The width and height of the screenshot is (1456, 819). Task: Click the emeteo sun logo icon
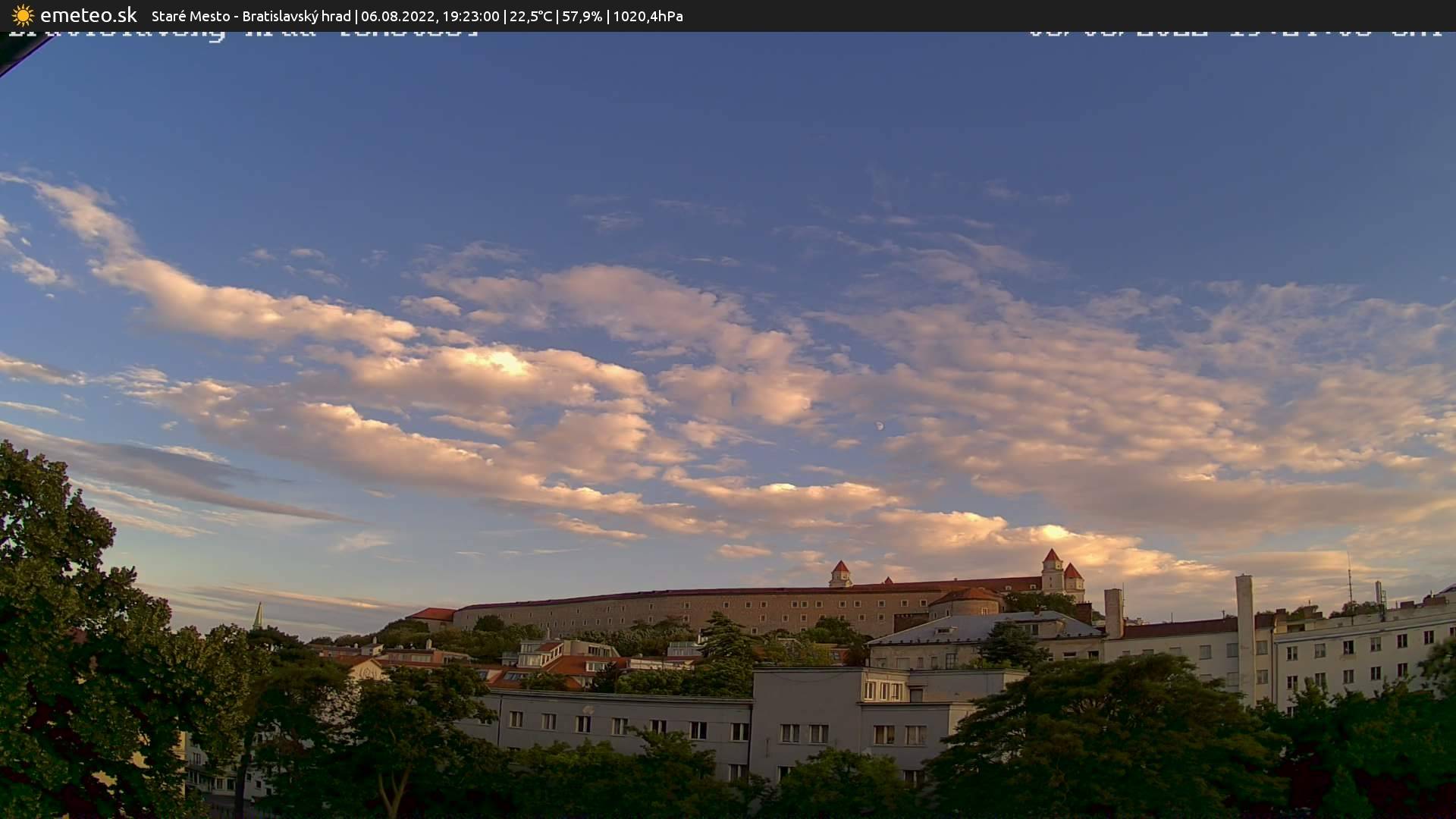tap(23, 15)
